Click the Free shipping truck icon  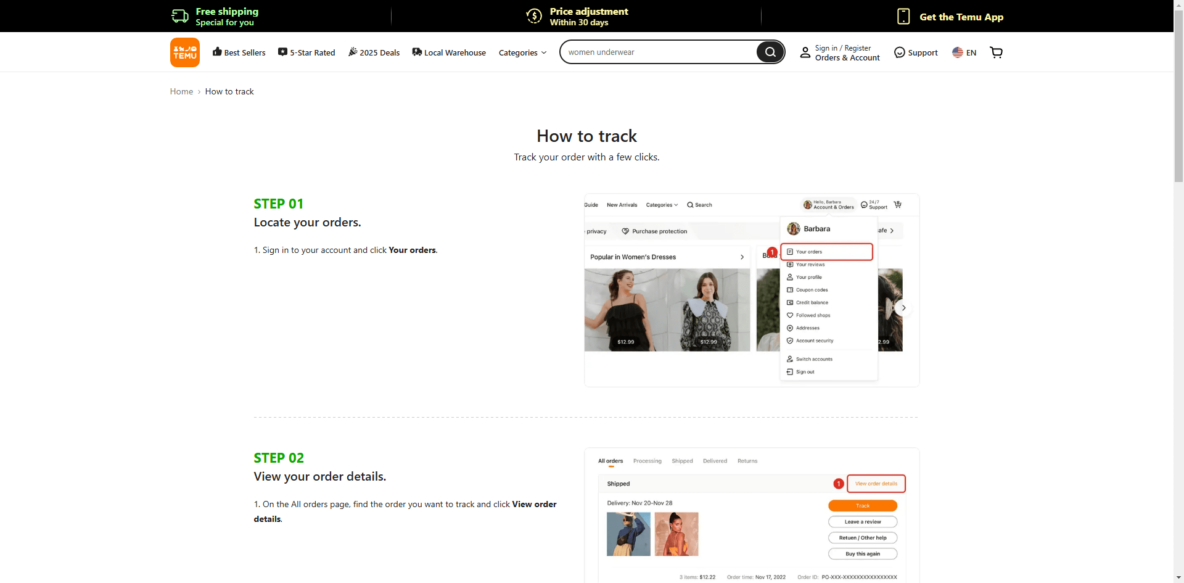pos(180,16)
